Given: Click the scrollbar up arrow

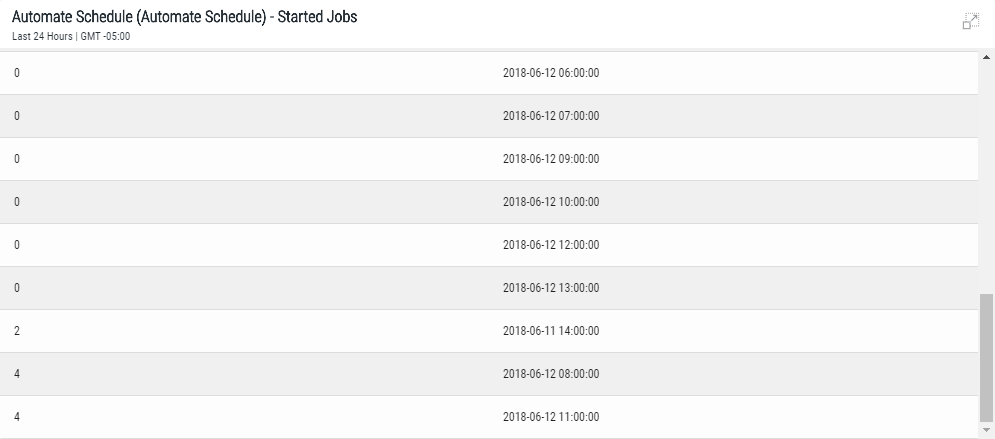Looking at the screenshot, I should (987, 59).
